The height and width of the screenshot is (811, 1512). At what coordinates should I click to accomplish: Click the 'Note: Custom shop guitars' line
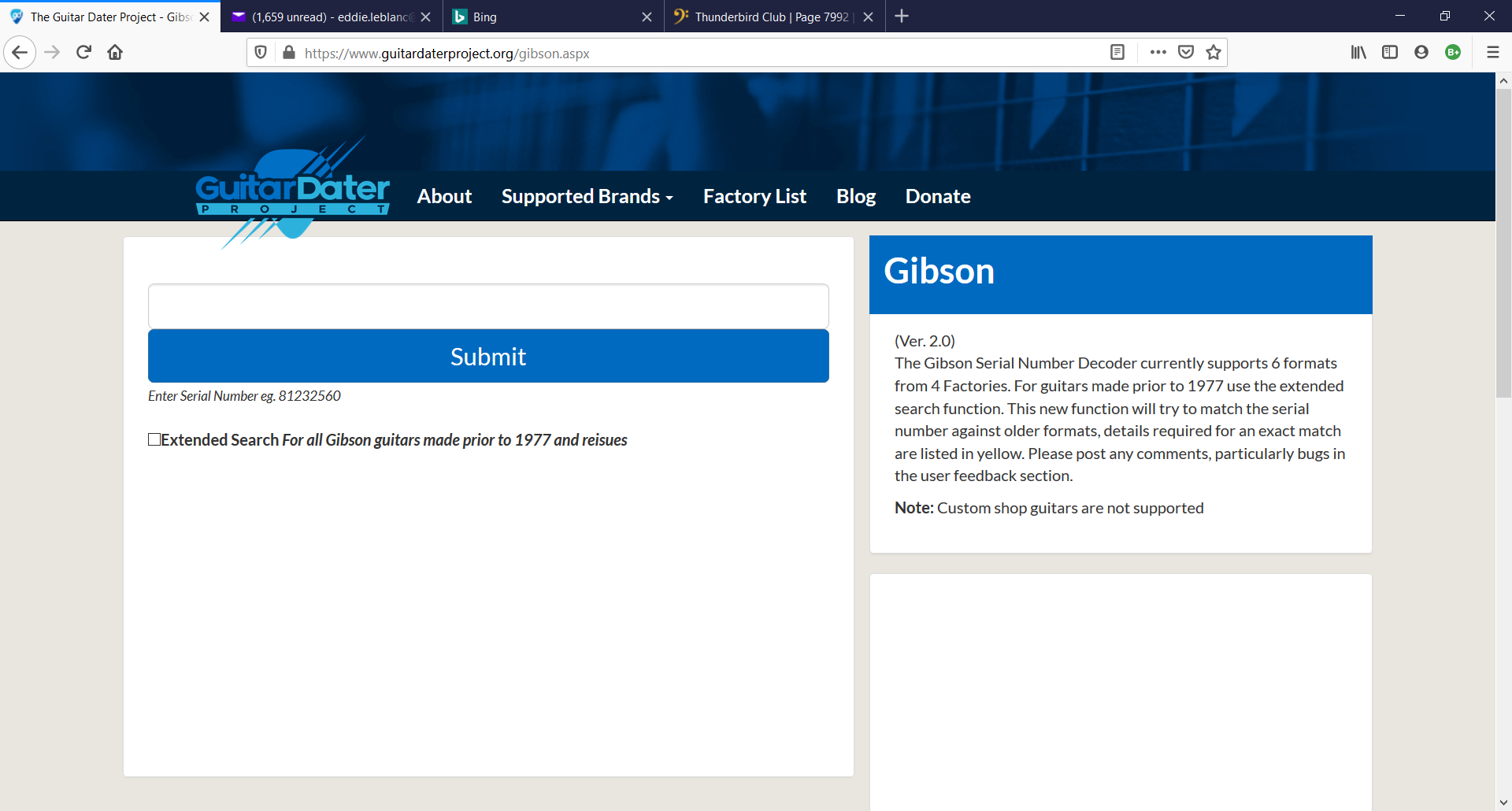[x=1049, y=508]
